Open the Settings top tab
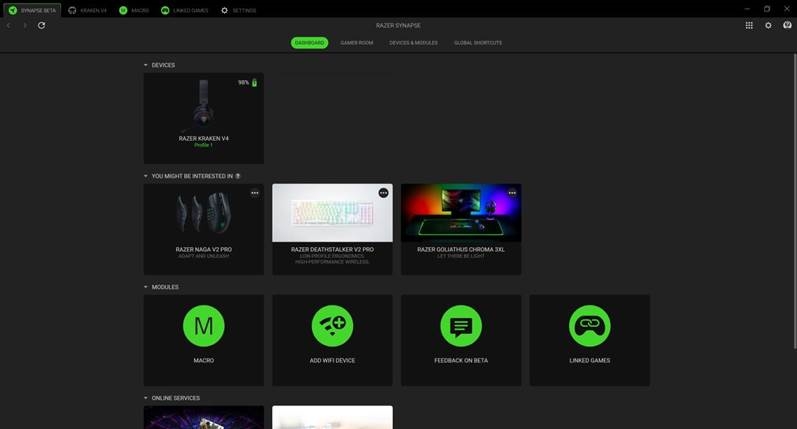 pyautogui.click(x=238, y=10)
